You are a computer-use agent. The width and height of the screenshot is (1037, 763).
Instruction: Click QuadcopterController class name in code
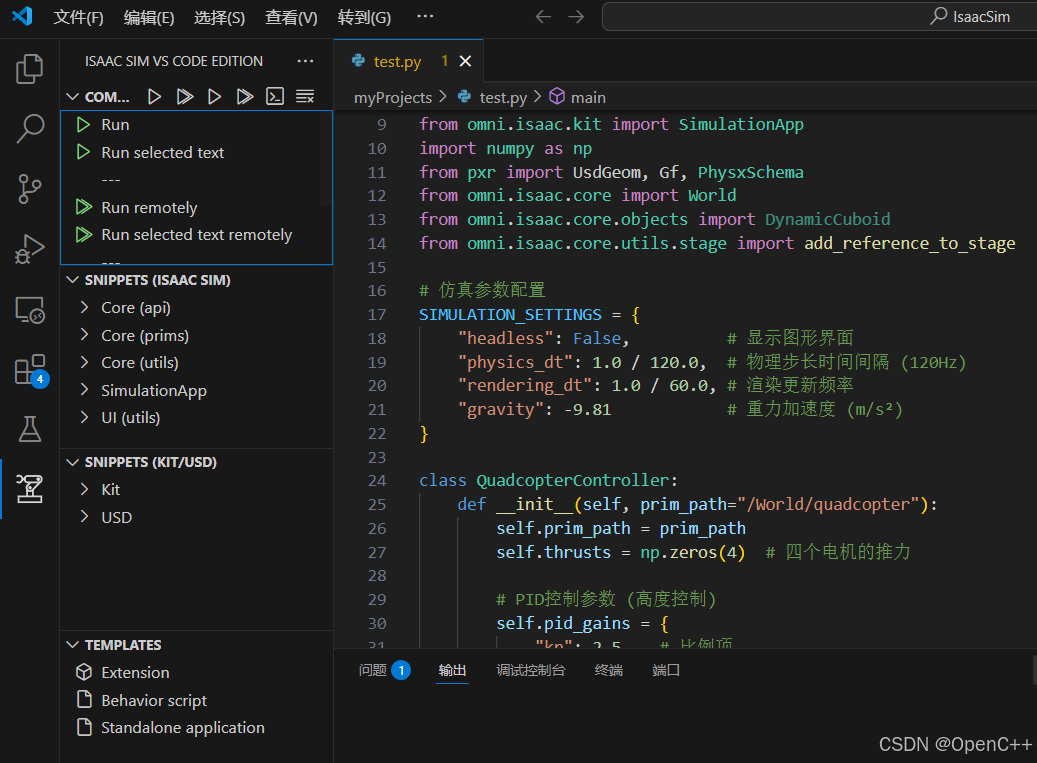(573, 480)
